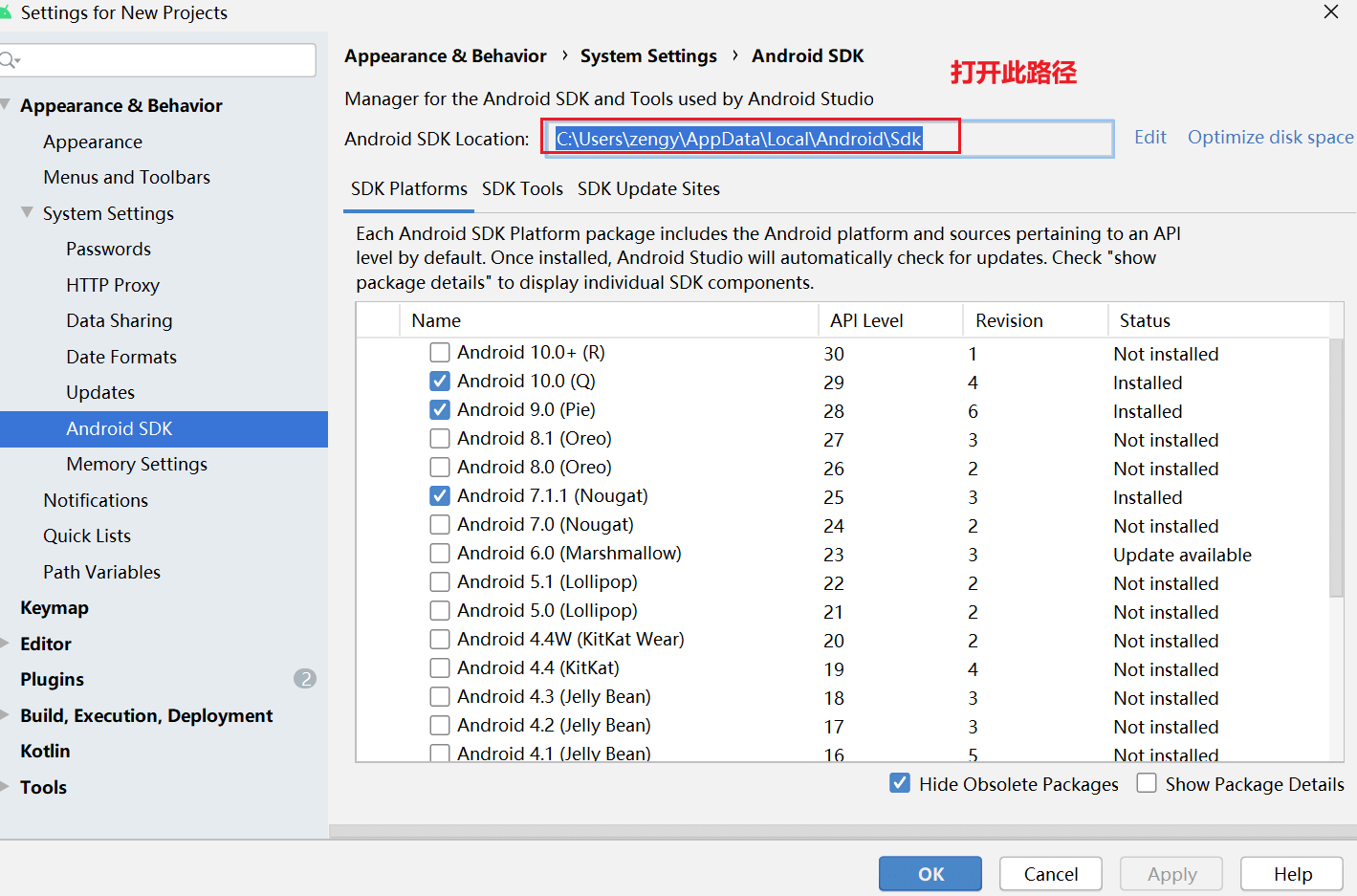This screenshot has height=896, width=1357.
Task: Click the SDK platforms table vertical scrollbar
Action: (x=1336, y=469)
